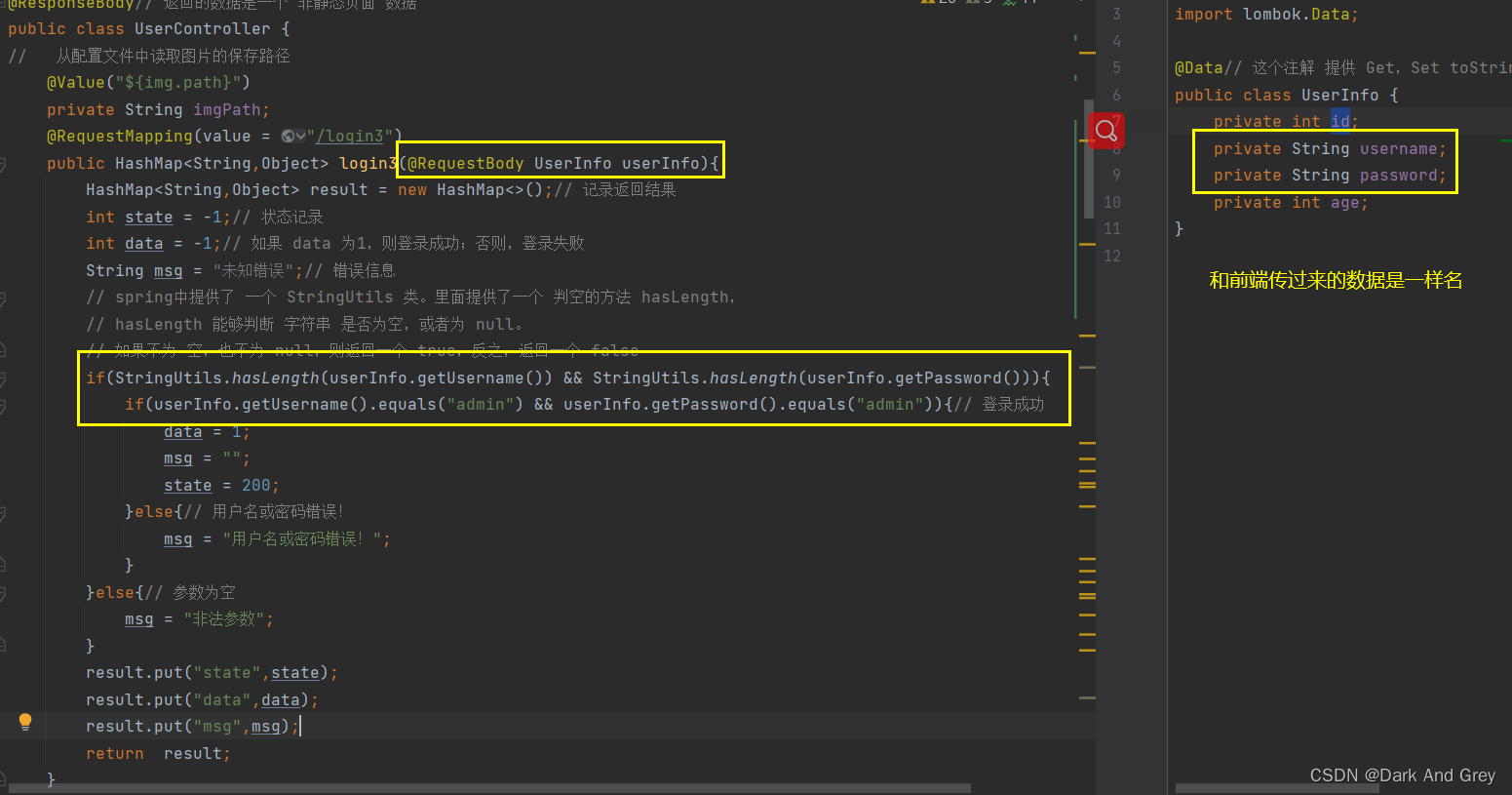
Task: Click the result.put("msg",msg) line
Action: (192, 727)
